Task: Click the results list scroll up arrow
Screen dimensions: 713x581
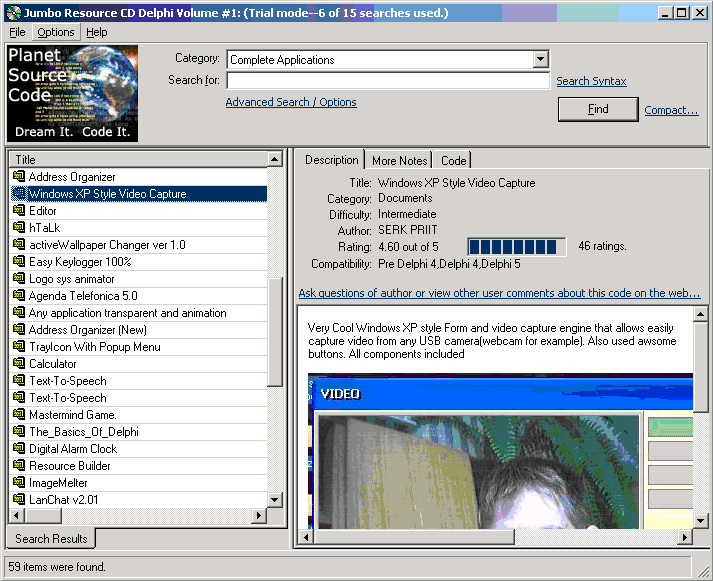Action: point(274,159)
